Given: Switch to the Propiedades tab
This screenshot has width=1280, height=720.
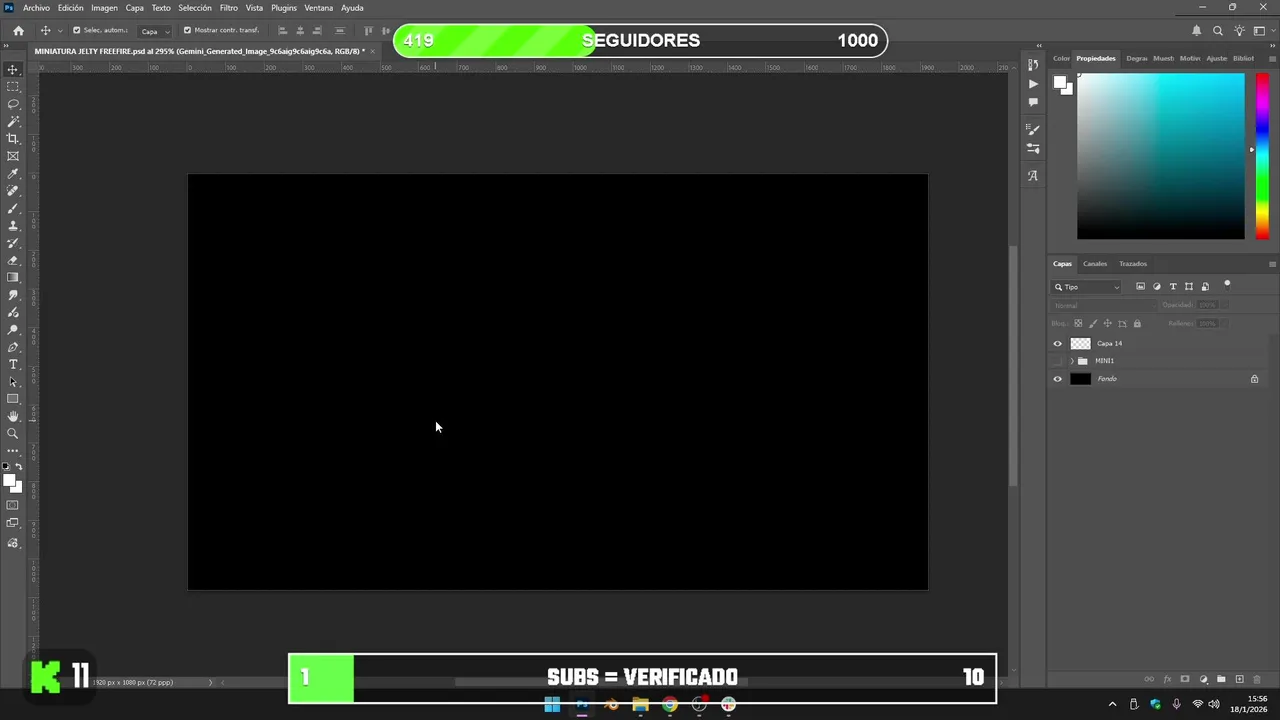Looking at the screenshot, I should pos(1096,58).
